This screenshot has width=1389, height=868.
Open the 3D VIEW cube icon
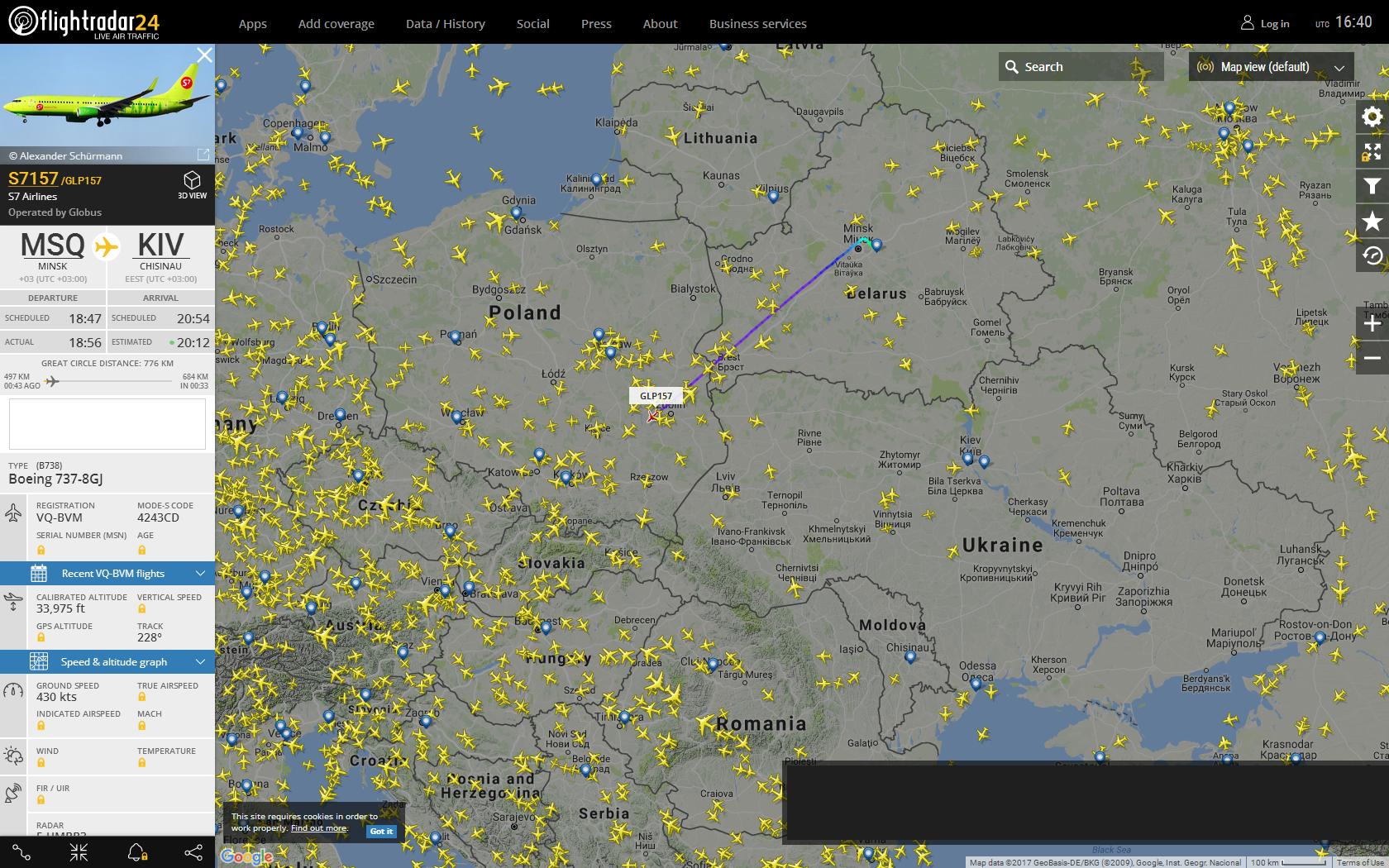point(192,184)
